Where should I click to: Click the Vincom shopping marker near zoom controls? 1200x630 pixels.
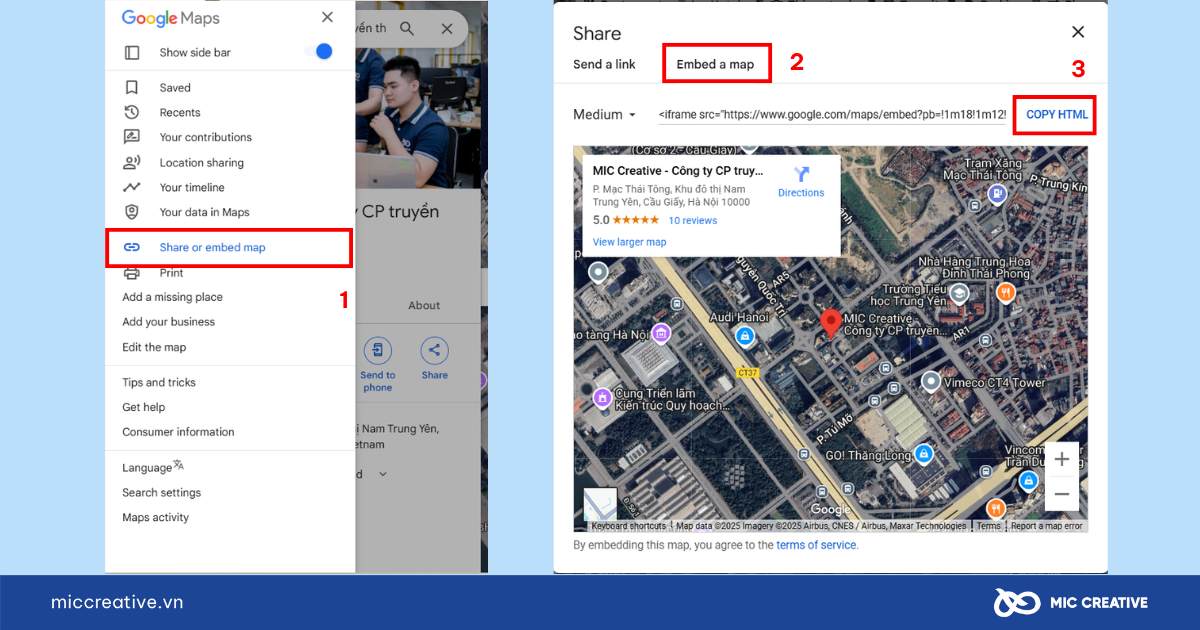tap(1027, 481)
